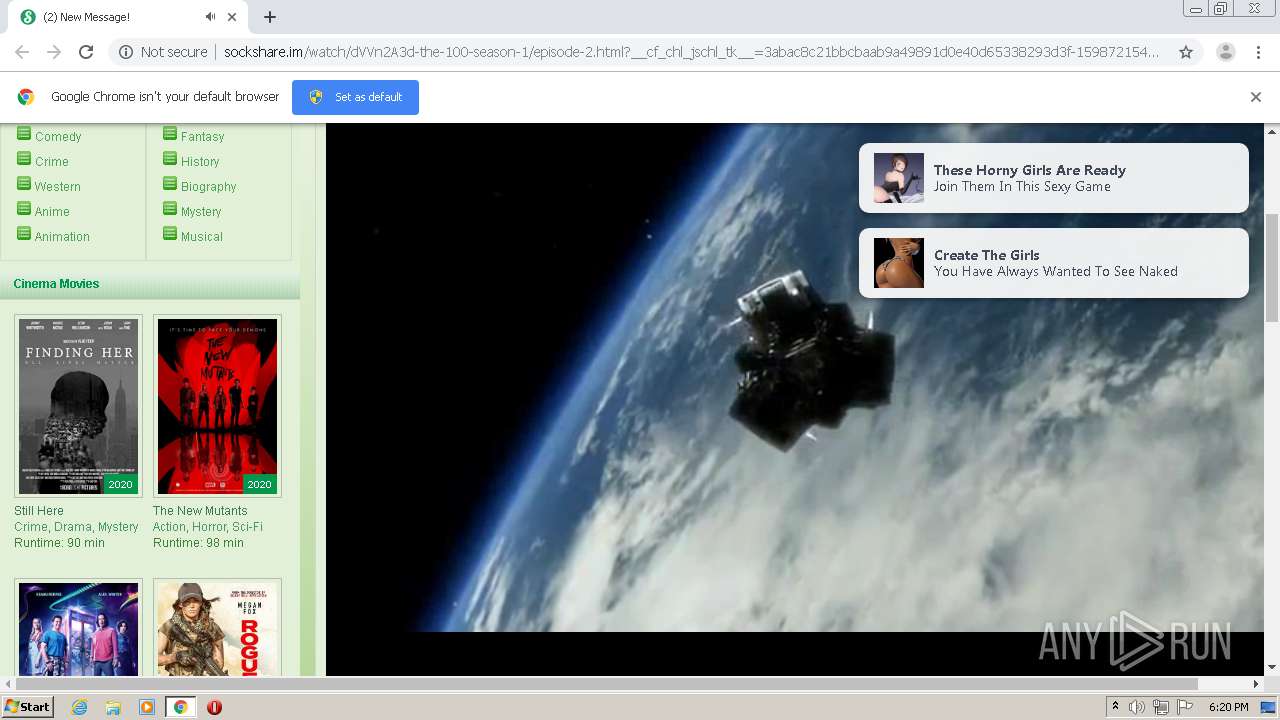Show hidden tray icons arrow
Viewport: 1280px width, 720px height.
1115,707
